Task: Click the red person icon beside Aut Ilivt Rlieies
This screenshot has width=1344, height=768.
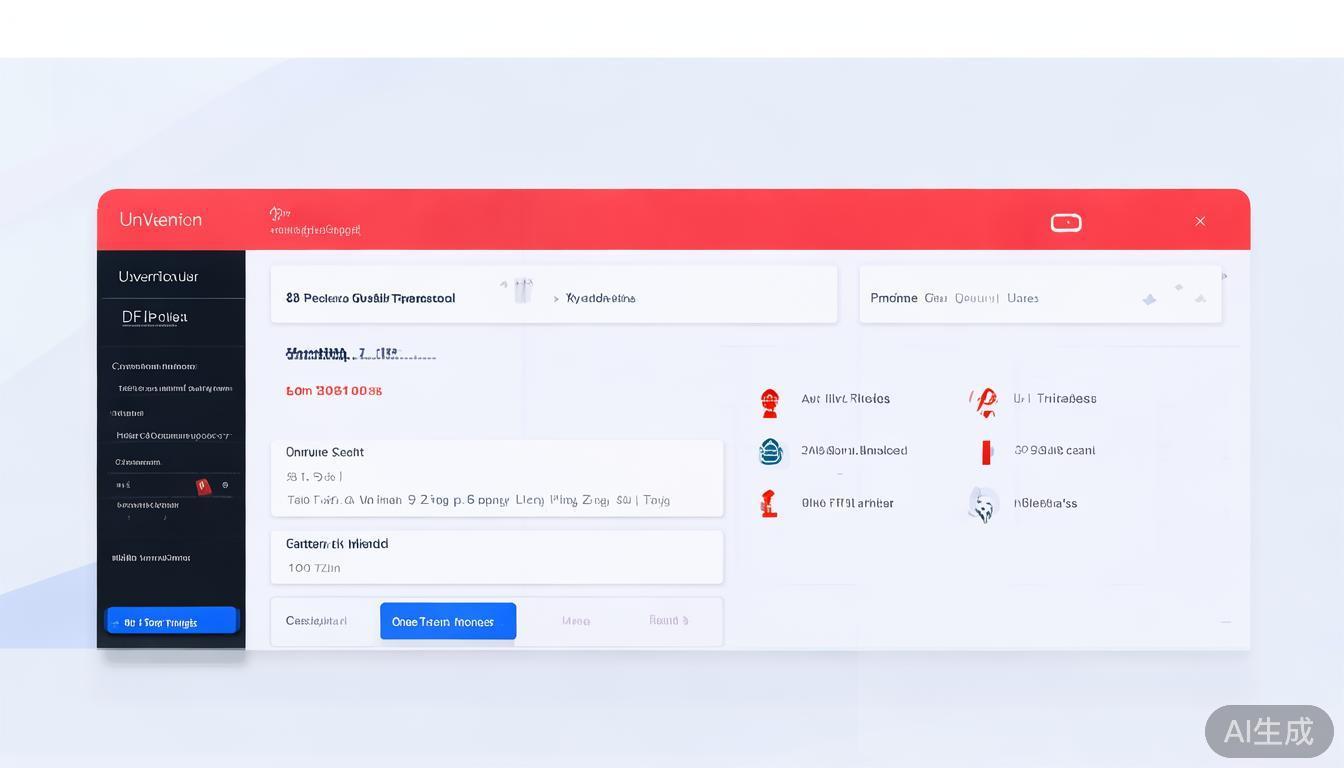Action: tap(769, 402)
